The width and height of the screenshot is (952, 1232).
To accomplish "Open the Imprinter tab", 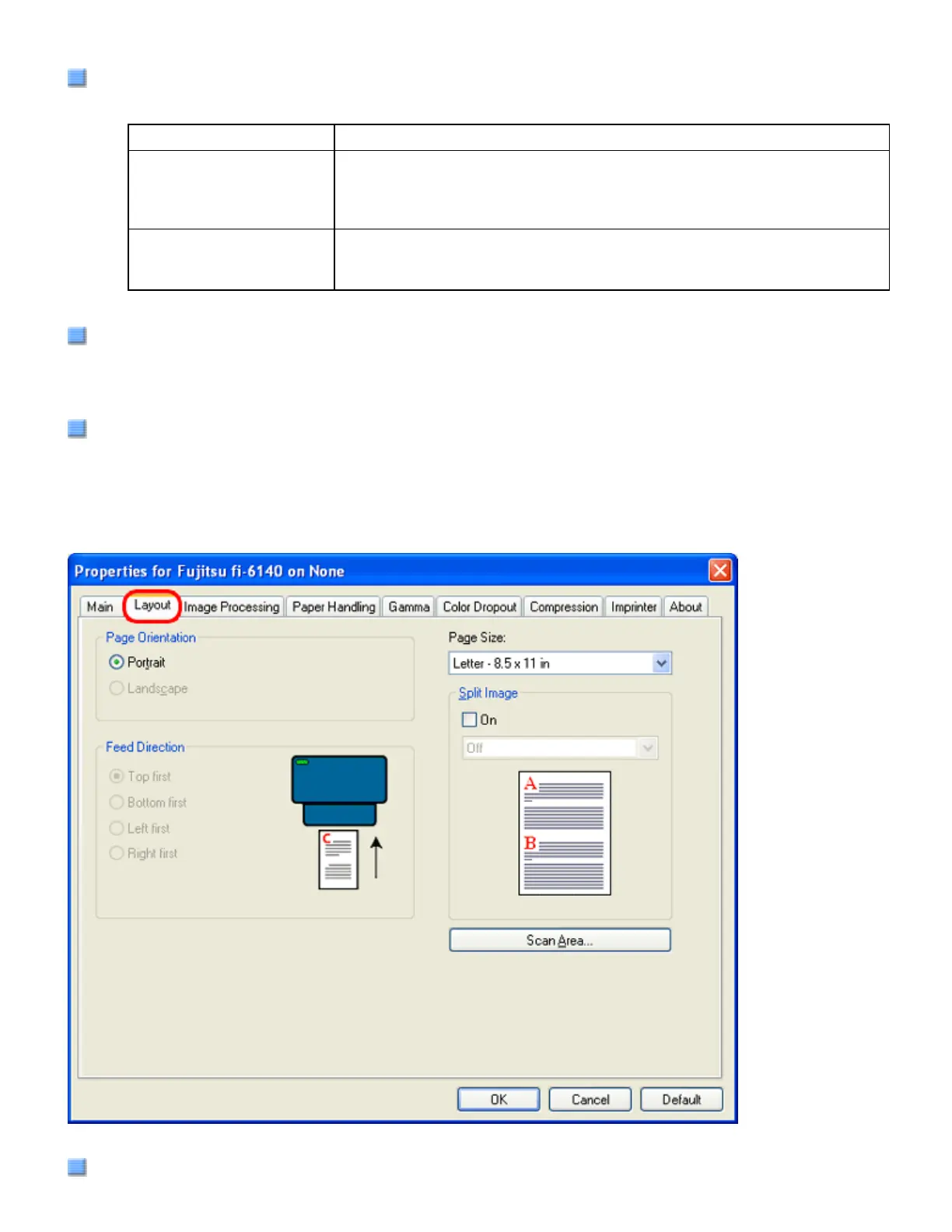I will pyautogui.click(x=634, y=607).
